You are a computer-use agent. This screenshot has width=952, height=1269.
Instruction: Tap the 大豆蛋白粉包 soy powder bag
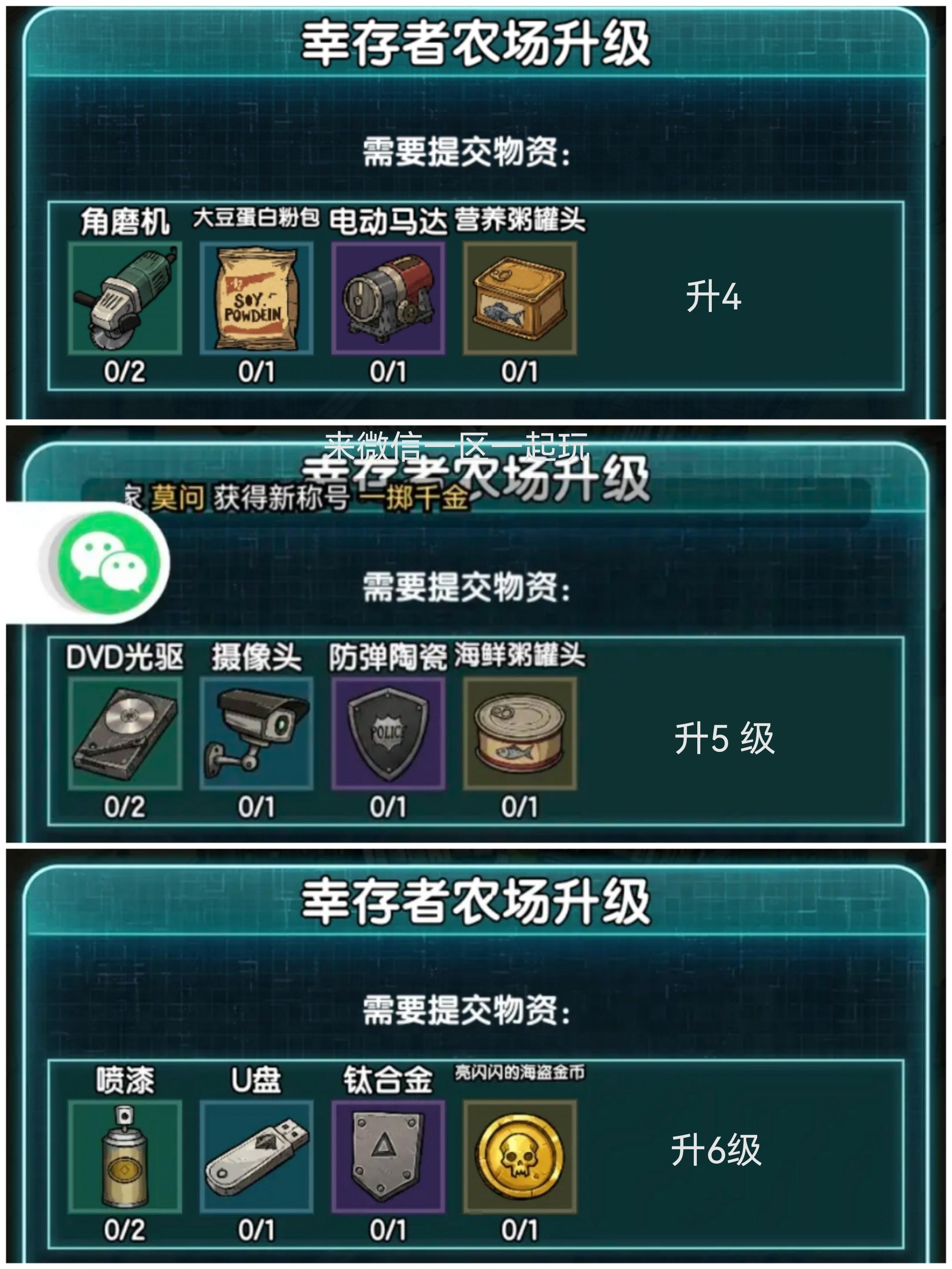pos(257,298)
